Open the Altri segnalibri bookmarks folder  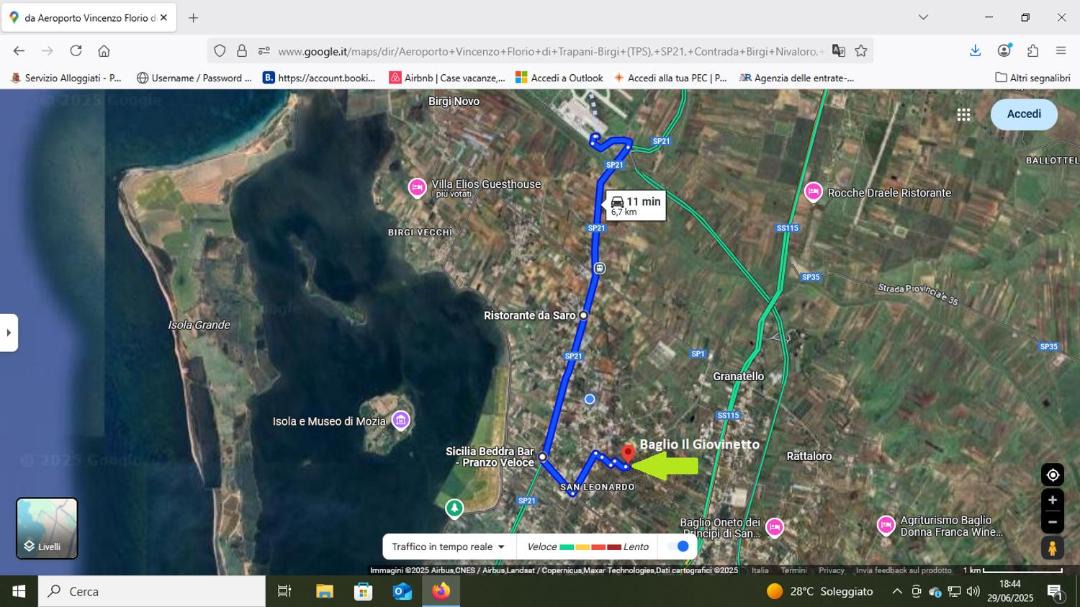click(x=1032, y=77)
